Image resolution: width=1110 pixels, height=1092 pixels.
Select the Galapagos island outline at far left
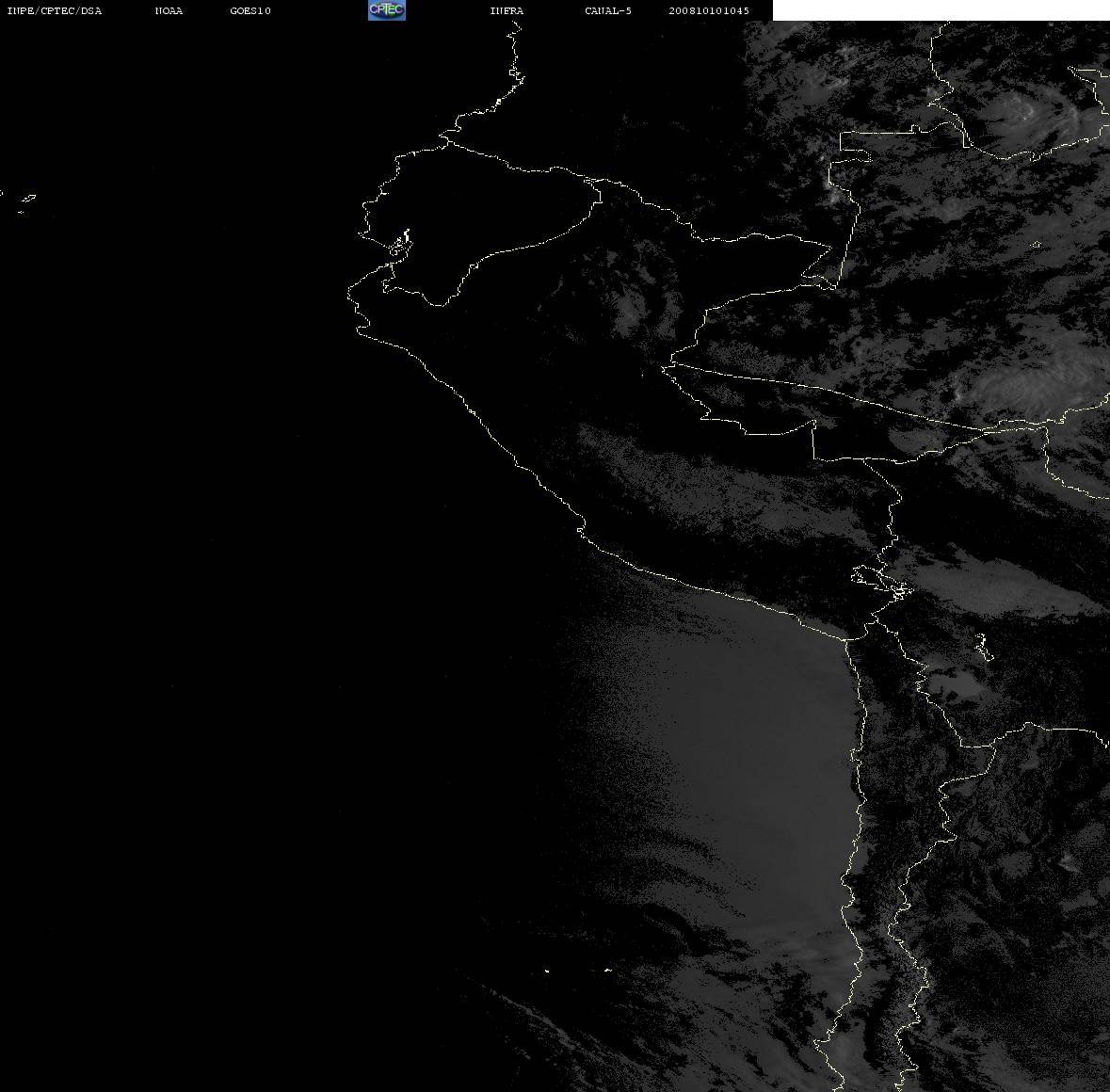[x=27, y=201]
